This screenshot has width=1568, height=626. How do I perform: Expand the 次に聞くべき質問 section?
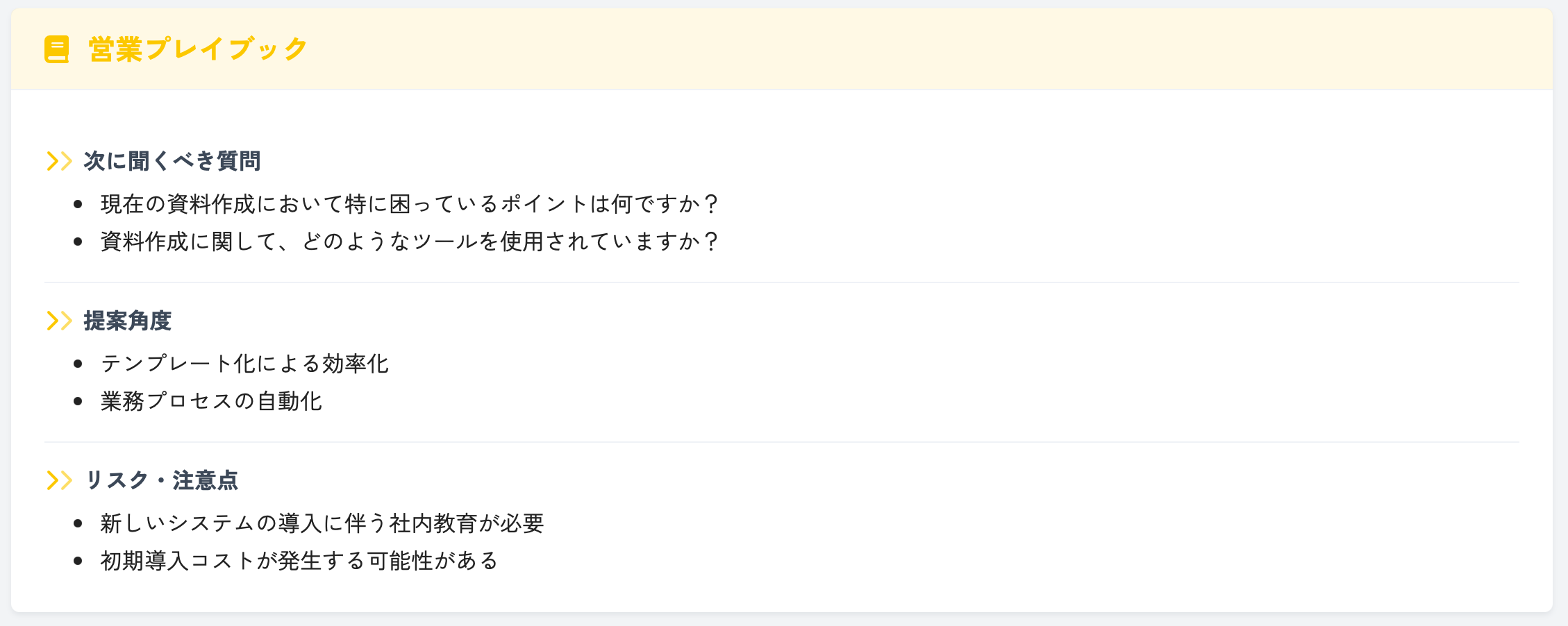click(x=174, y=160)
